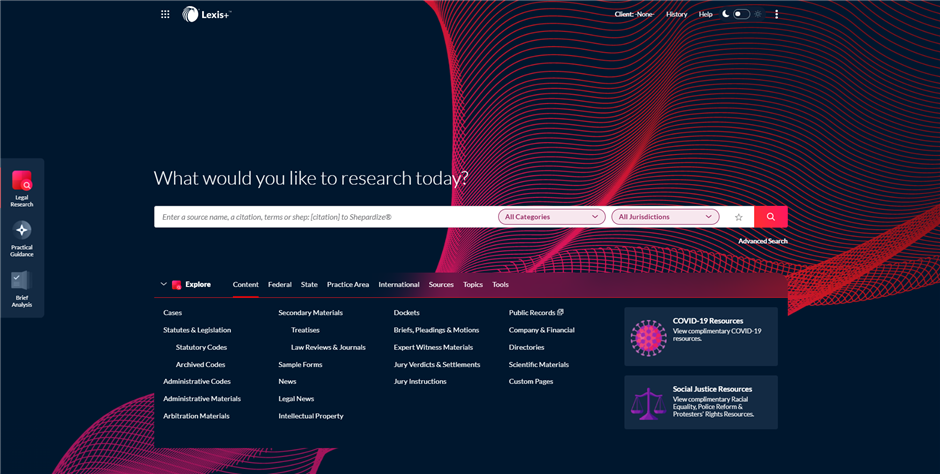Screen dimensions: 940x474
Task: Switch to the Practice Area tab
Action: 348,285
